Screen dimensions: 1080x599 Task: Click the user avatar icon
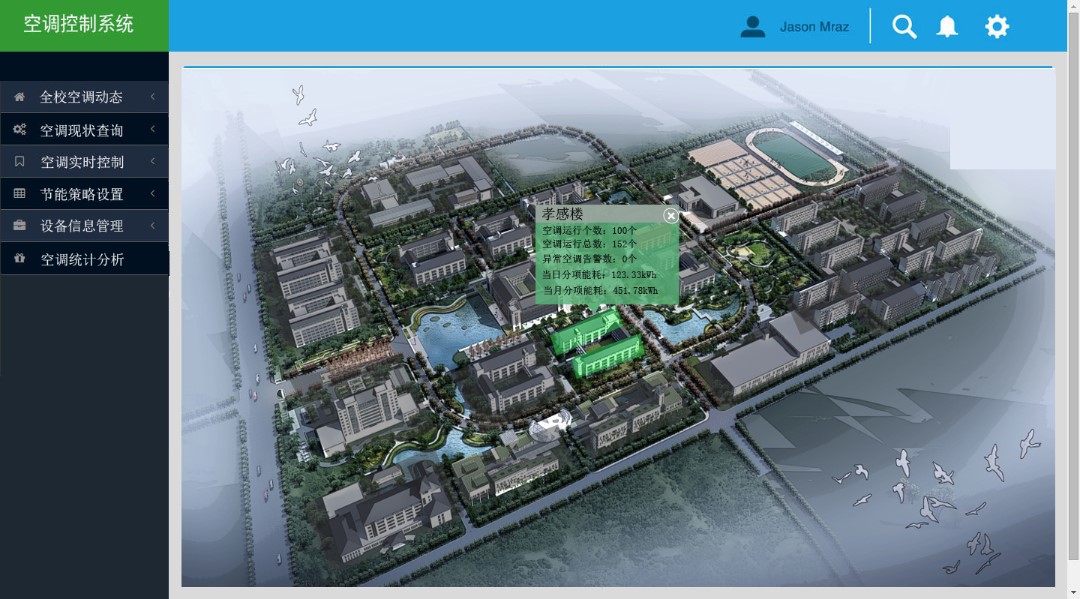pyautogui.click(x=752, y=27)
